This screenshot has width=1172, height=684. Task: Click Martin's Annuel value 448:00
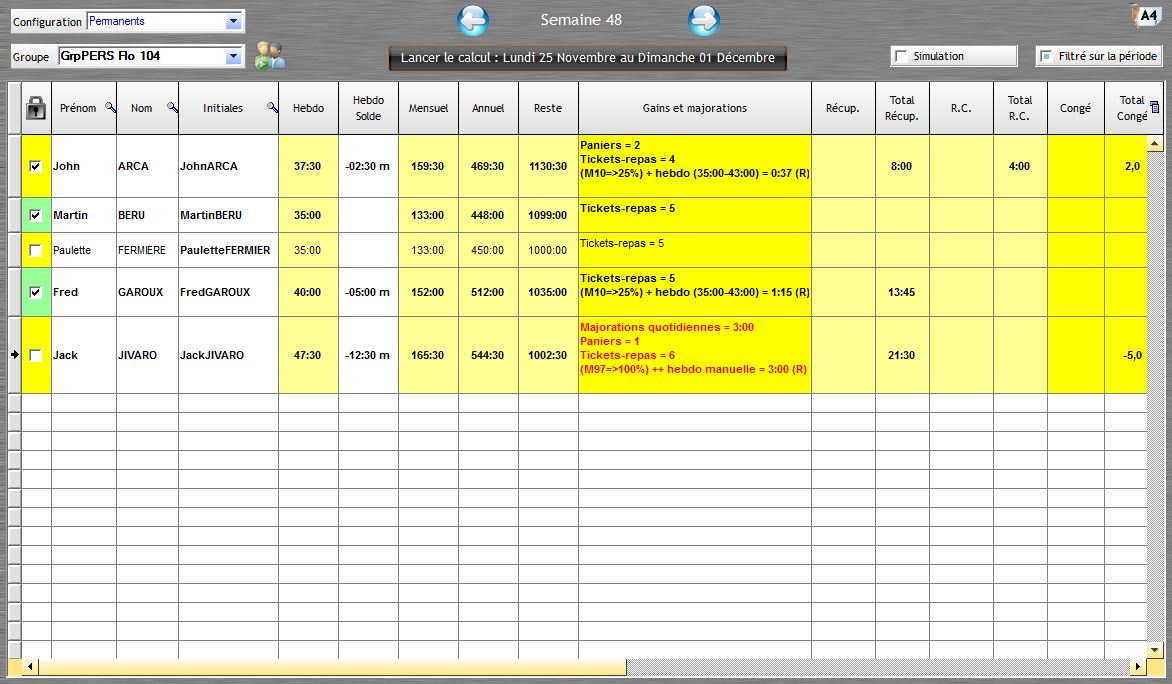[488, 215]
